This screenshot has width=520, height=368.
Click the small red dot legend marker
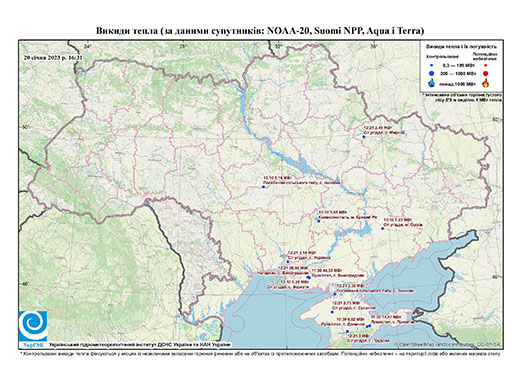[x=485, y=65]
